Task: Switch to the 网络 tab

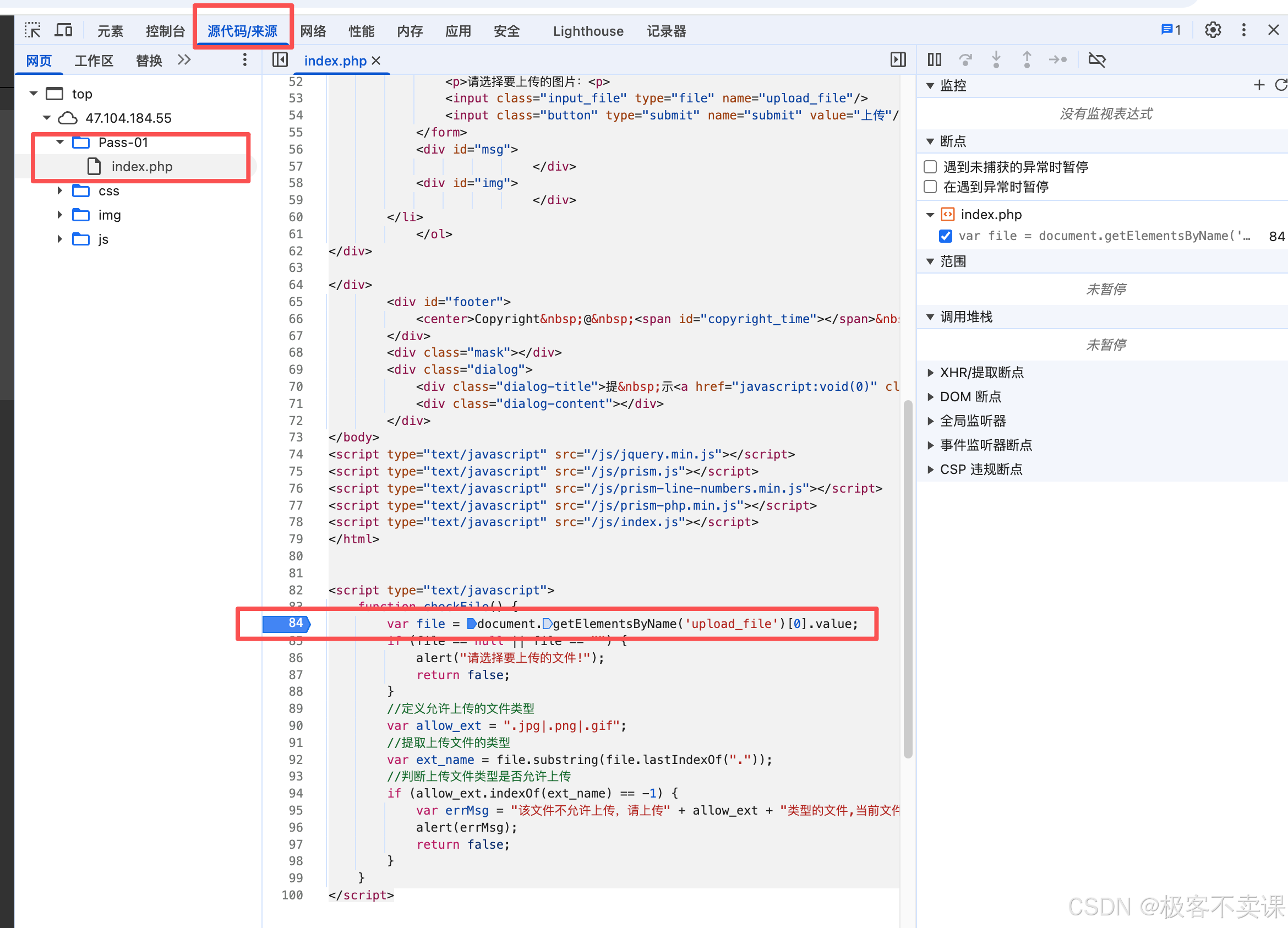Action: 313,31
